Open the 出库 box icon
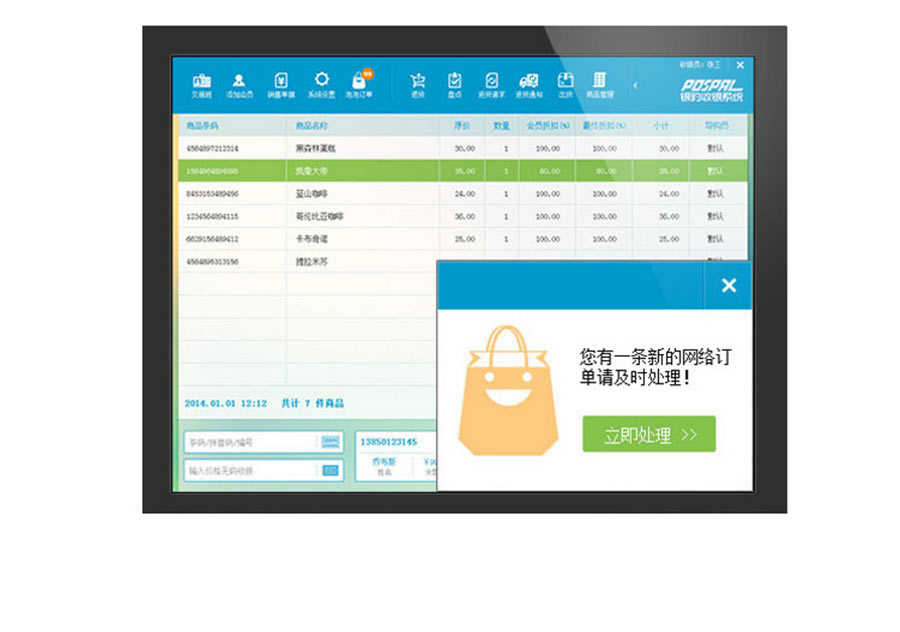This screenshot has width=900, height=632. [565, 84]
